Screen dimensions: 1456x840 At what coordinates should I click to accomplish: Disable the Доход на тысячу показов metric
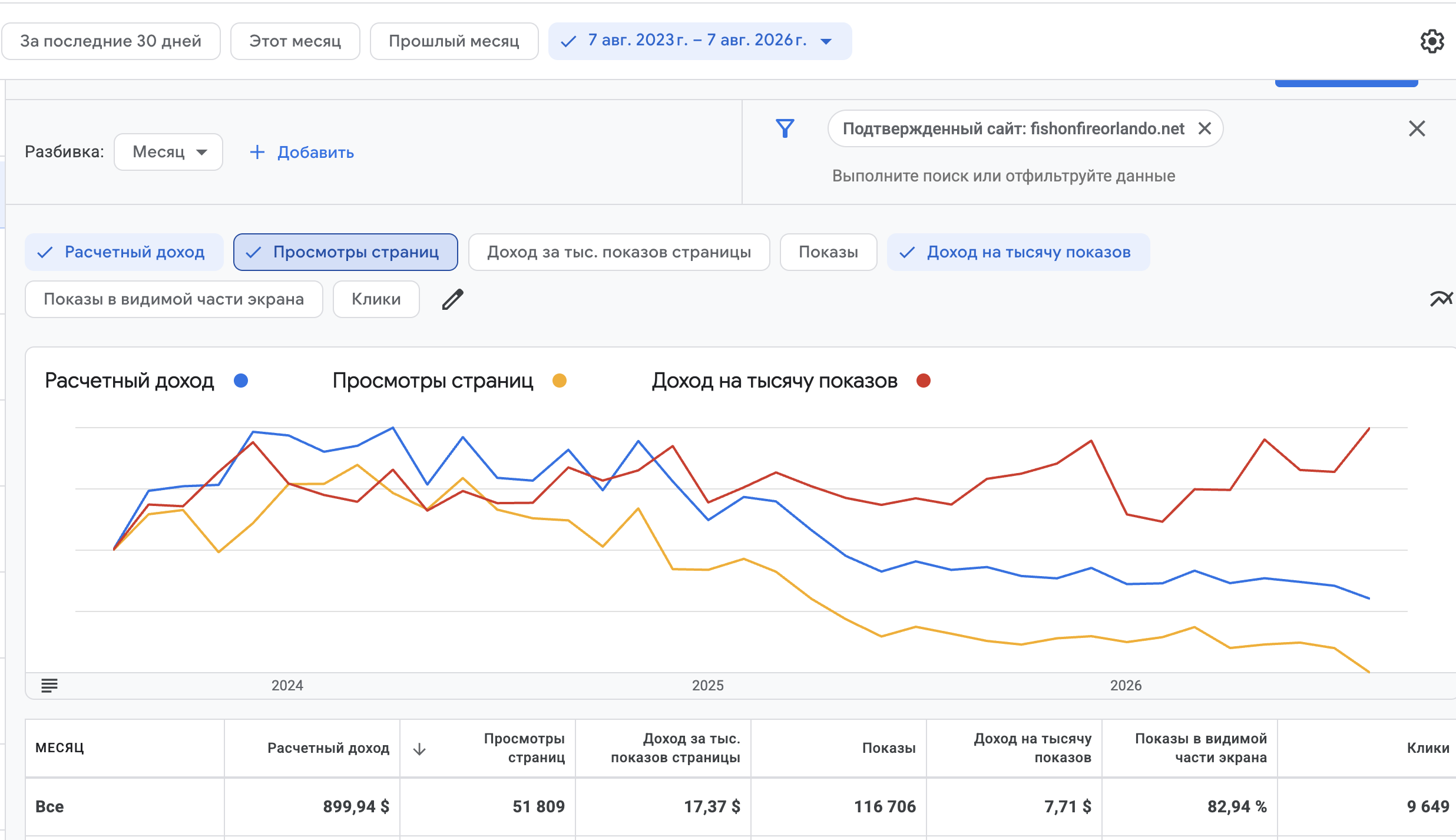(1018, 252)
